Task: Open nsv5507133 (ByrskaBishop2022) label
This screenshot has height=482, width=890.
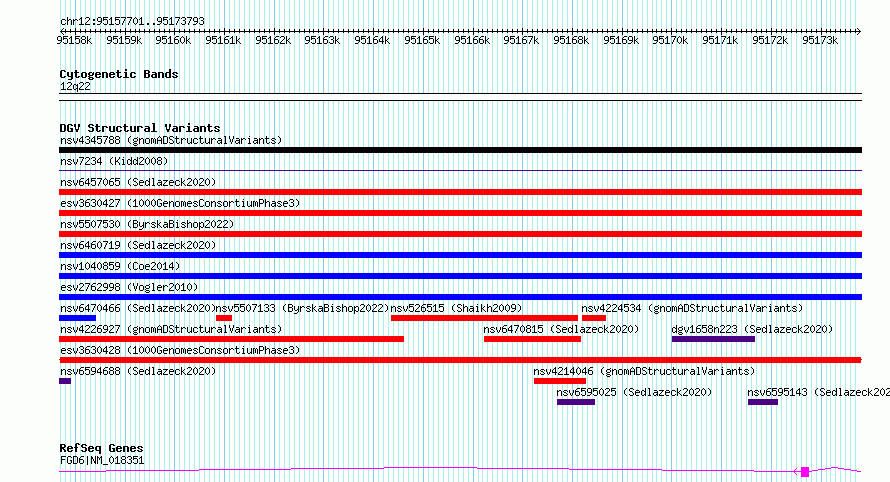Action: pyautogui.click(x=303, y=308)
